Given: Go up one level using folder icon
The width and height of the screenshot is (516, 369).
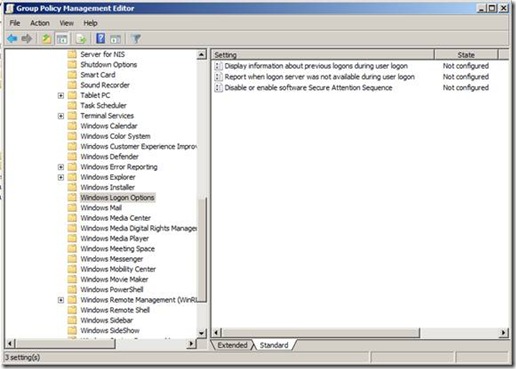Looking at the screenshot, I should (x=46, y=39).
